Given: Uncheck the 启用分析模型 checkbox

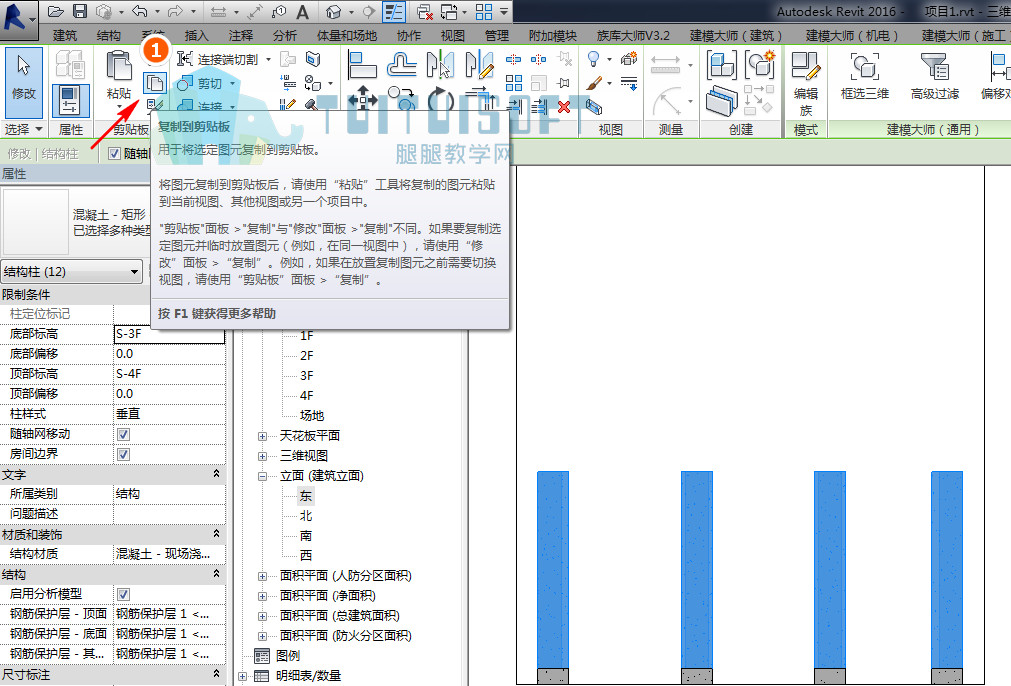Looking at the screenshot, I should pos(123,594).
